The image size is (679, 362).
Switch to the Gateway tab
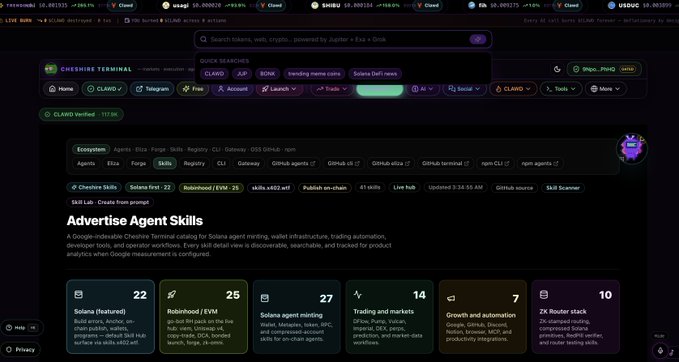click(x=249, y=164)
